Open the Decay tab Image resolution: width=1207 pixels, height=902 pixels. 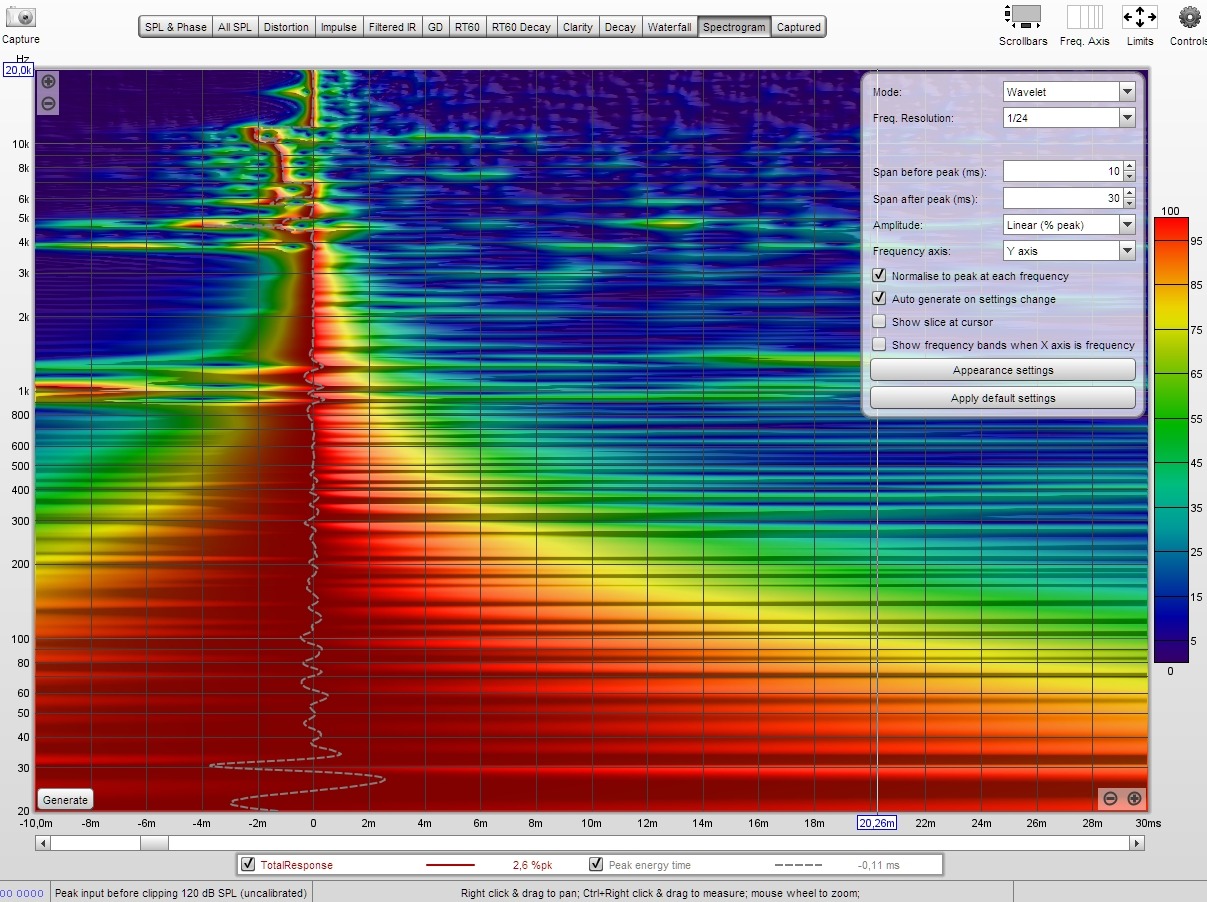click(620, 27)
